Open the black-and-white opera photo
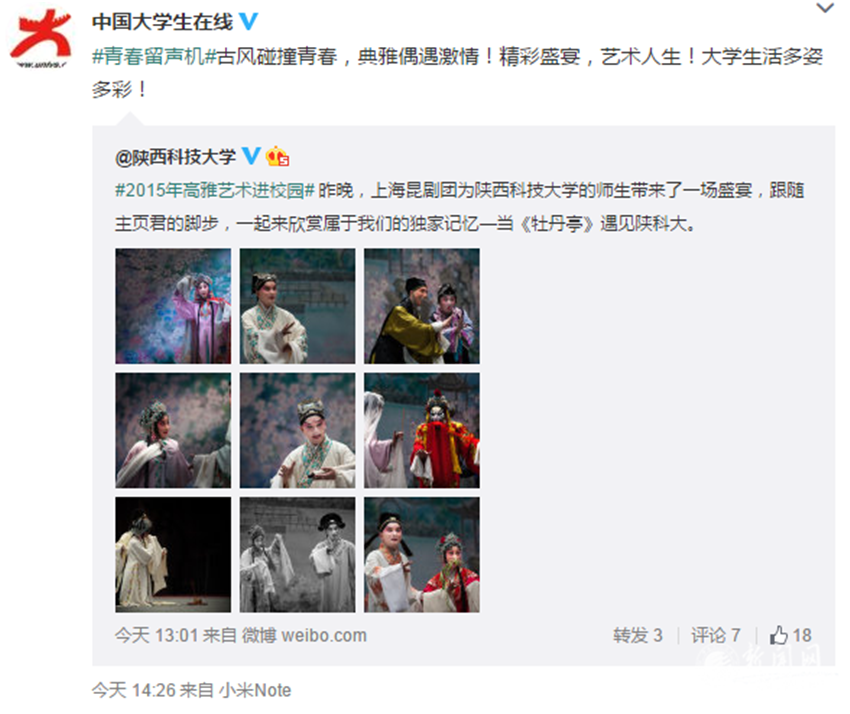Viewport: 850px width, 714px height. click(298, 555)
